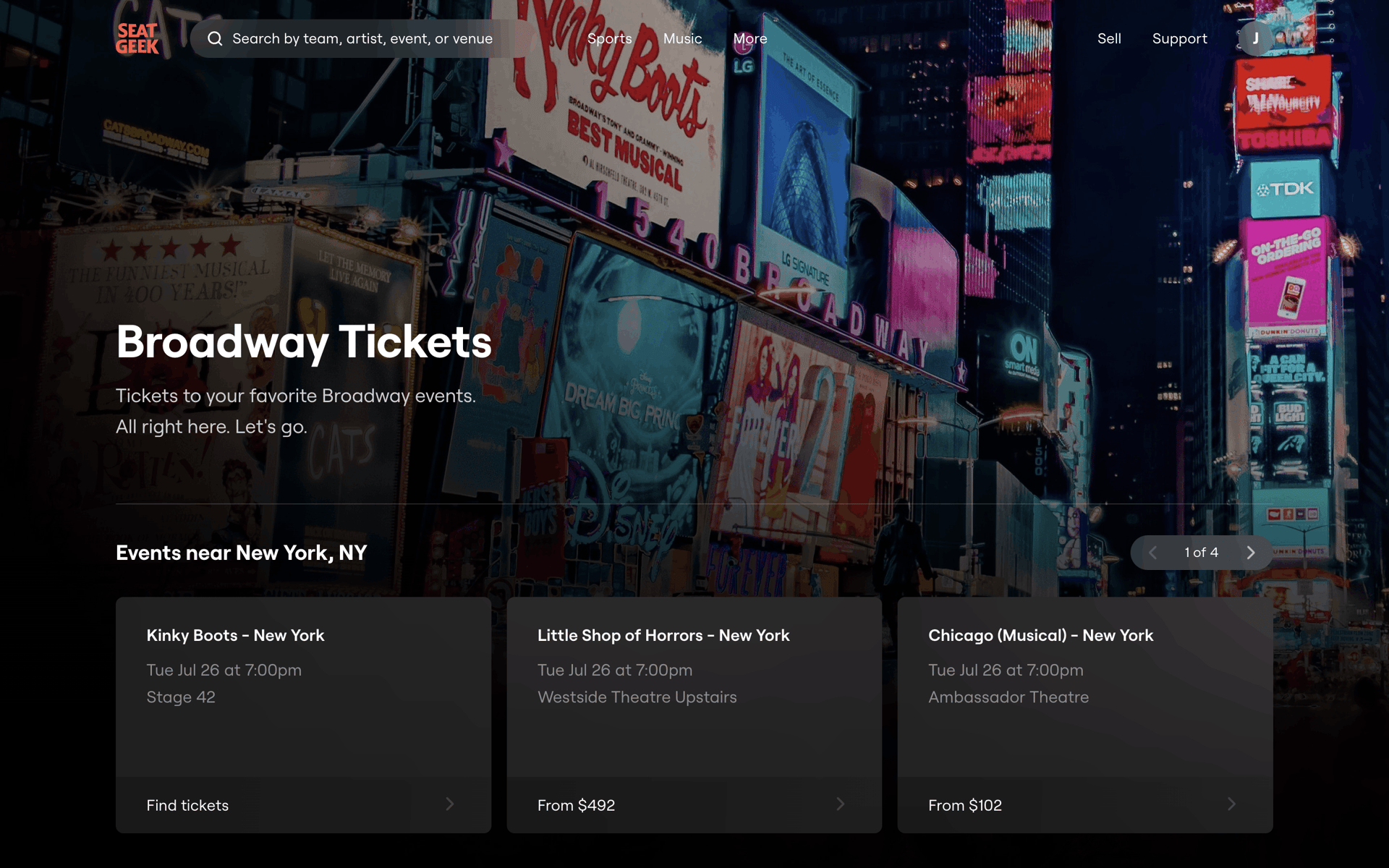Go to the Sell page

point(1109,39)
